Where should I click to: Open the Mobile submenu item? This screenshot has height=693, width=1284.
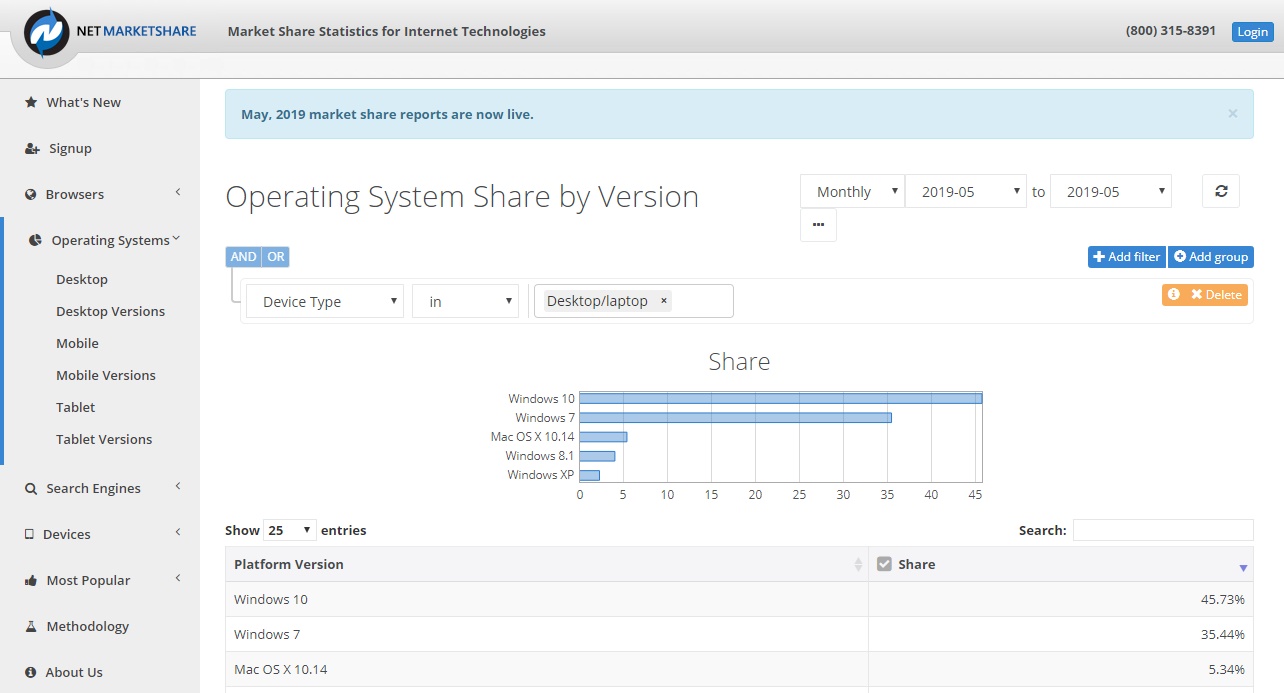(77, 343)
